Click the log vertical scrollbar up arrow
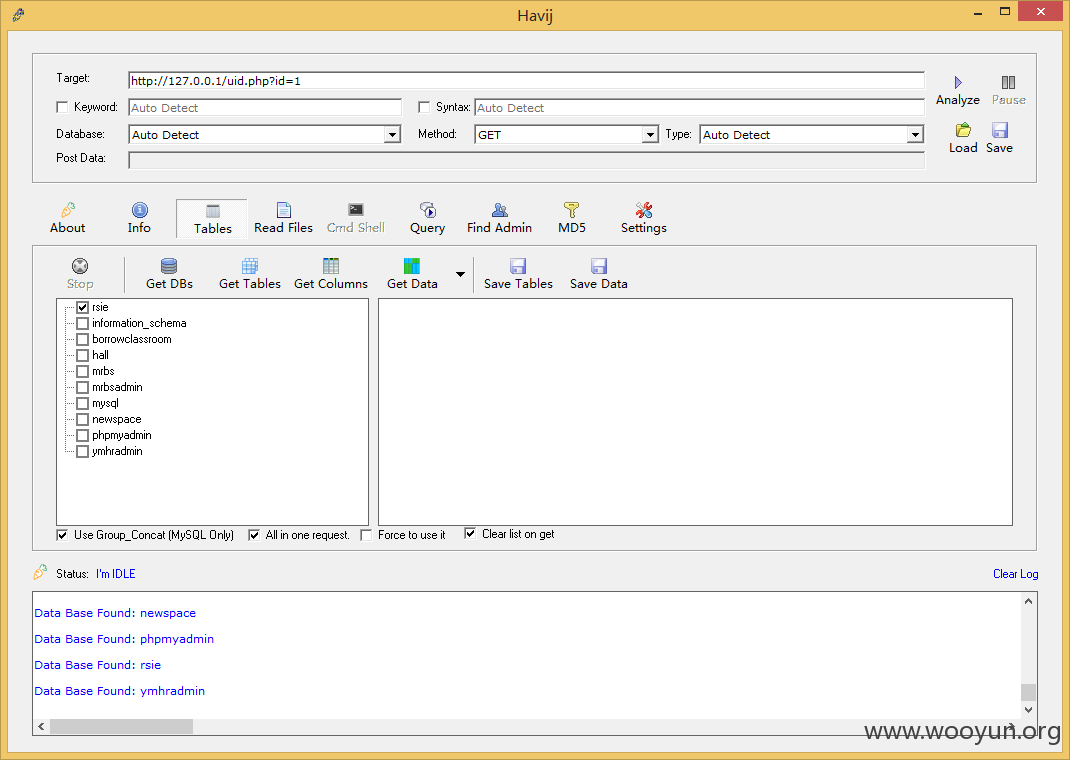The height and width of the screenshot is (760, 1070). tap(1028, 601)
